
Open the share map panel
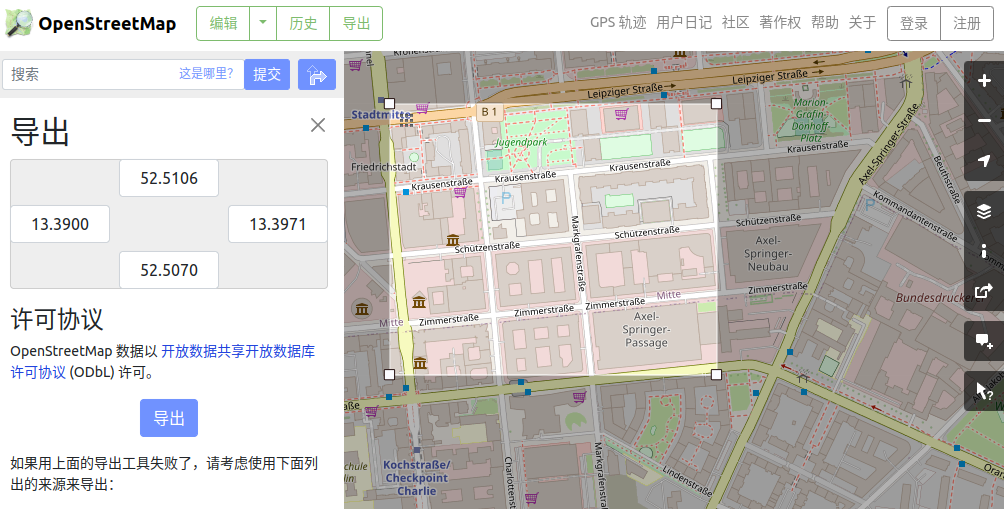(x=984, y=291)
